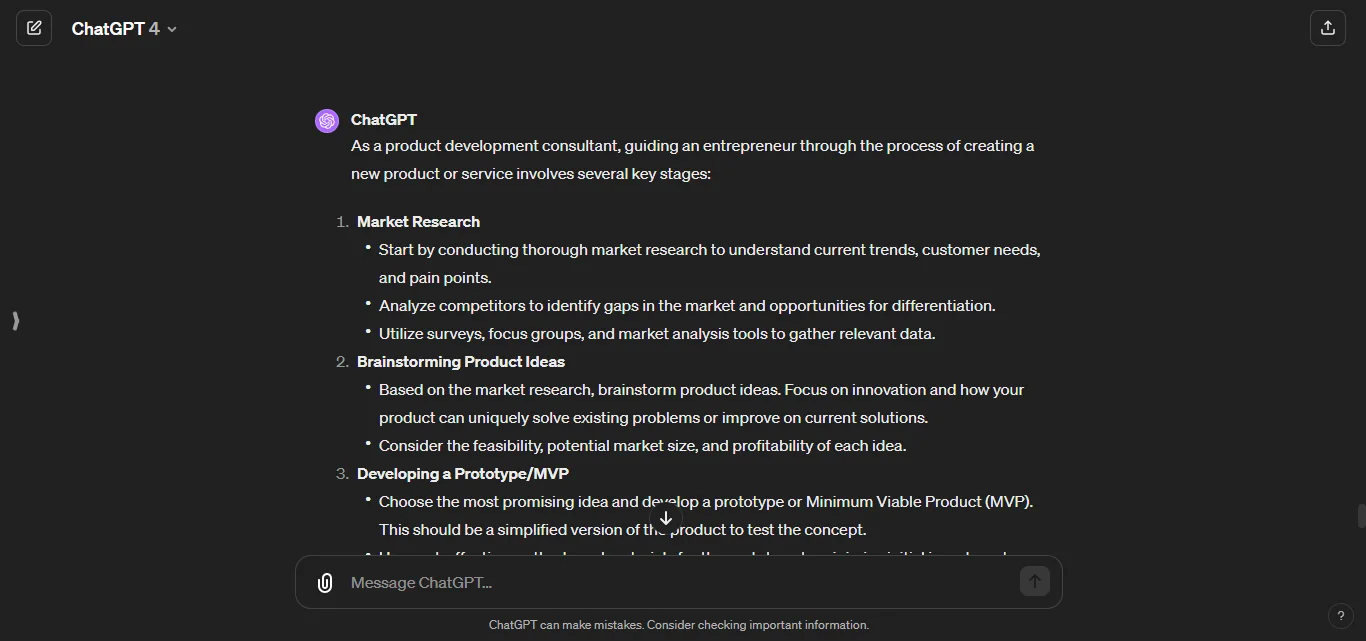Viewport: 1366px width, 641px height.
Task: Click the ChatGPT sender name above the response
Action: pos(384,120)
